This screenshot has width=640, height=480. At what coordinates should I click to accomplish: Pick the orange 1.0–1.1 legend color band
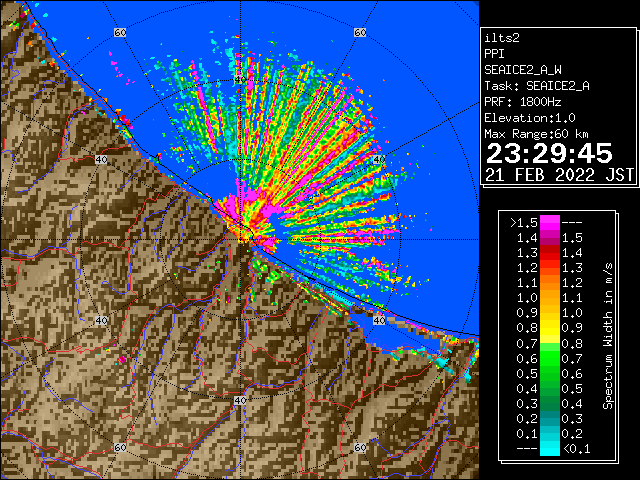549,298
